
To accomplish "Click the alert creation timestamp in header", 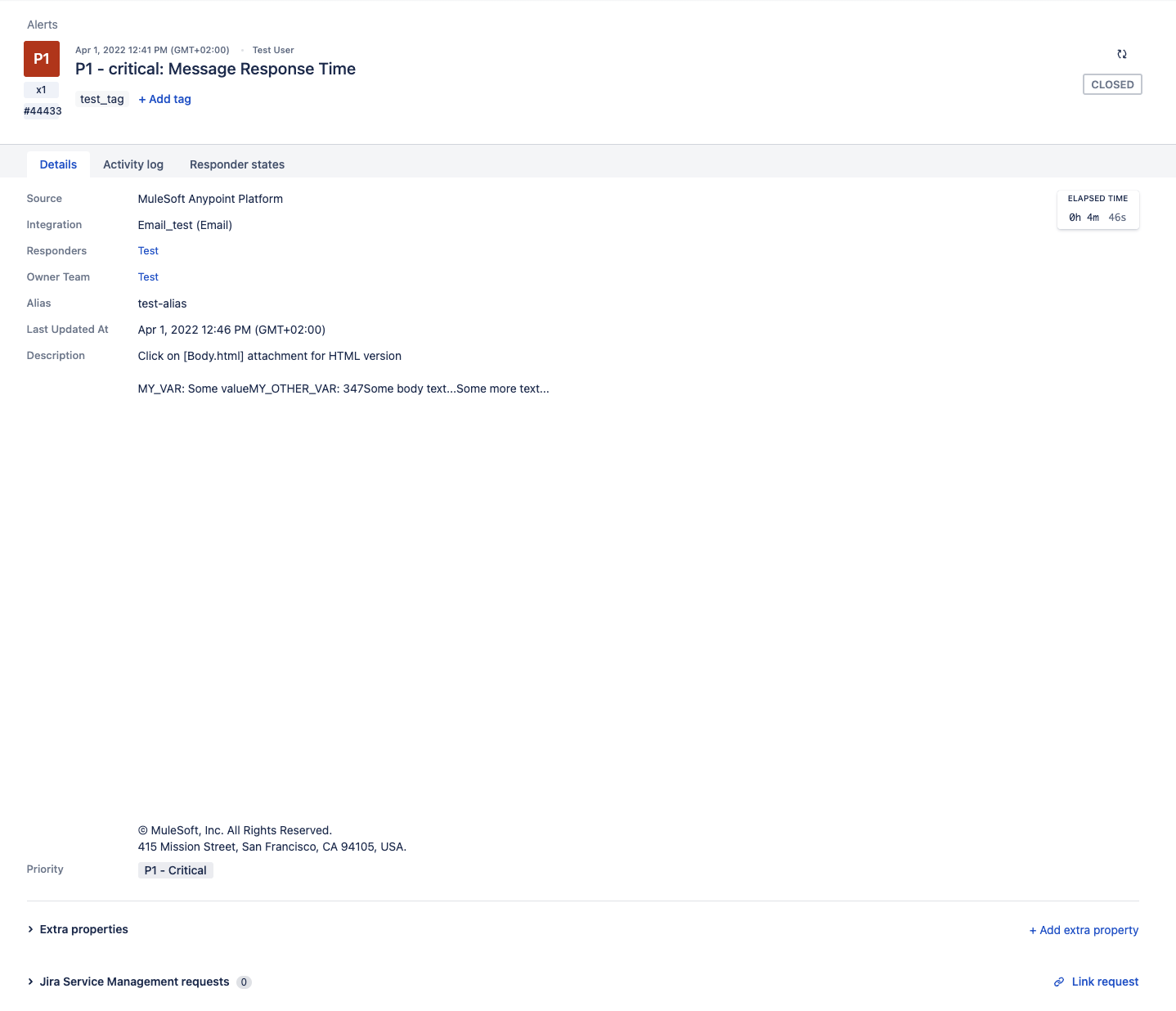I will click(x=152, y=50).
